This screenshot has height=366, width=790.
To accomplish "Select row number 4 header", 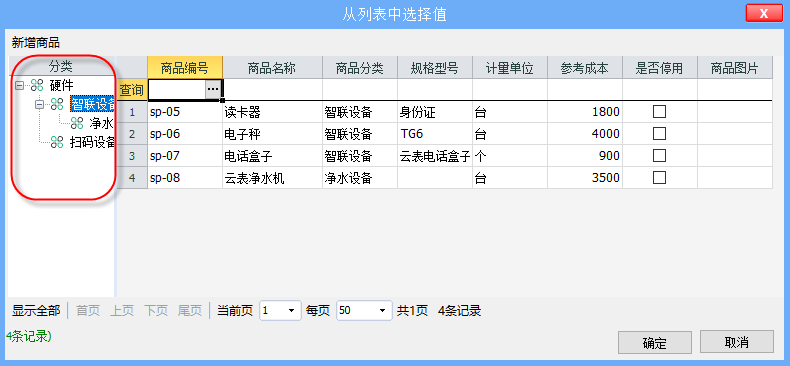I will coord(132,177).
